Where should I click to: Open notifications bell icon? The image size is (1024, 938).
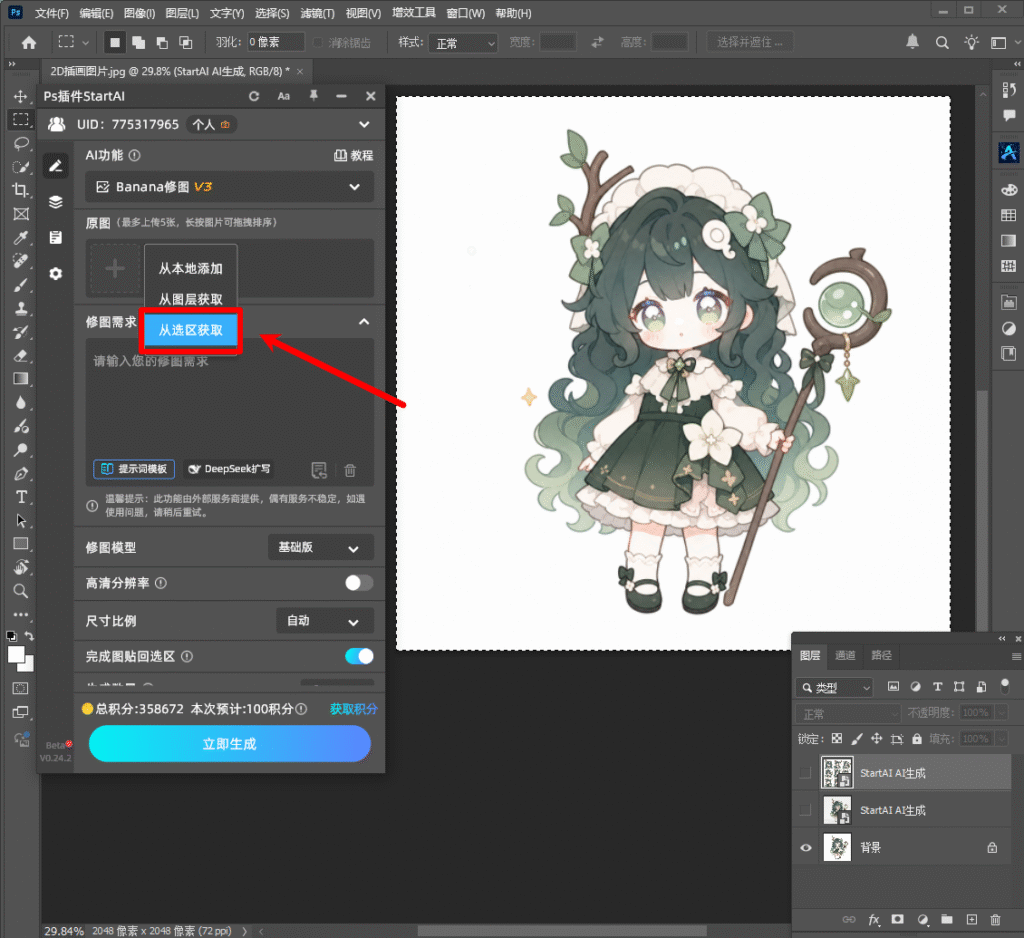pos(912,42)
